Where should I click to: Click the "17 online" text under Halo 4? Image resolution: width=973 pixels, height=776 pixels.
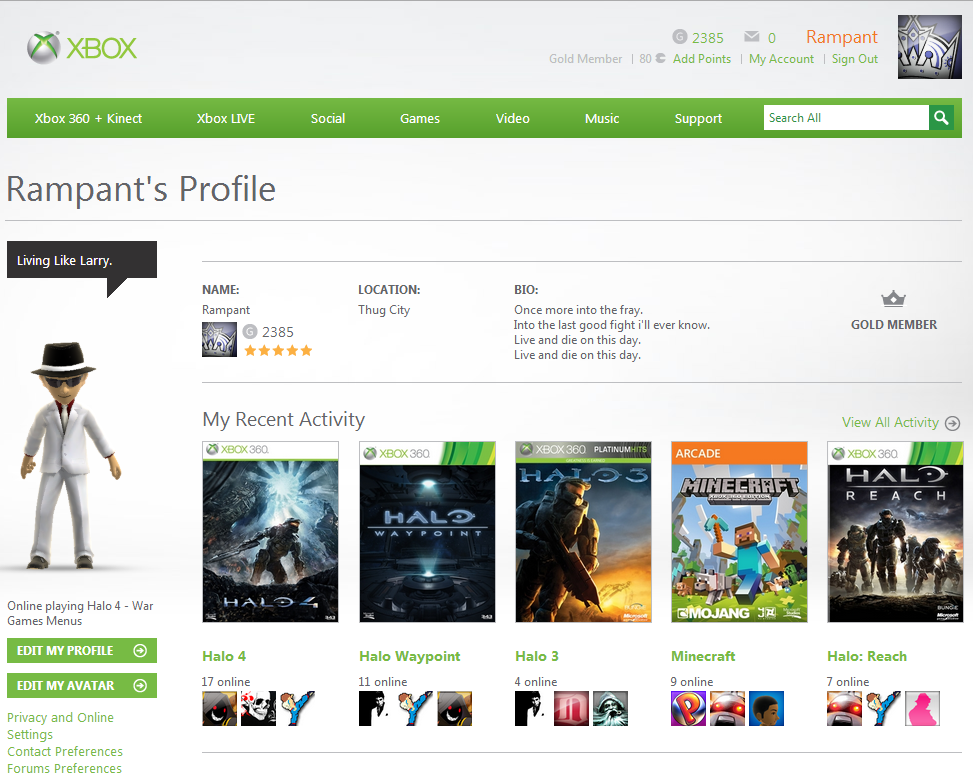click(226, 682)
